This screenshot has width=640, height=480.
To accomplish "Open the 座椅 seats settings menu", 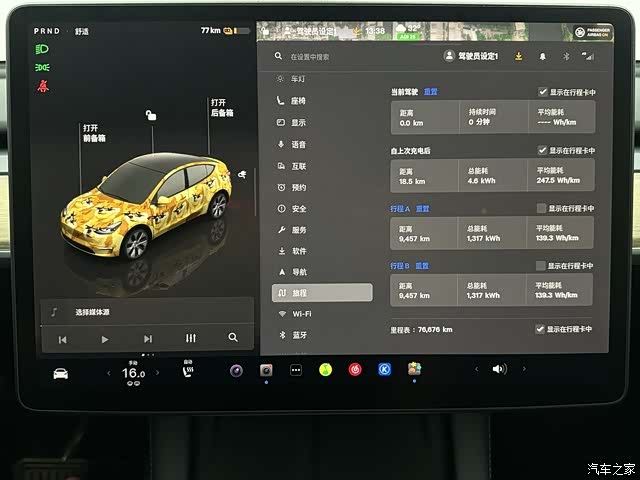I will click(x=291, y=100).
